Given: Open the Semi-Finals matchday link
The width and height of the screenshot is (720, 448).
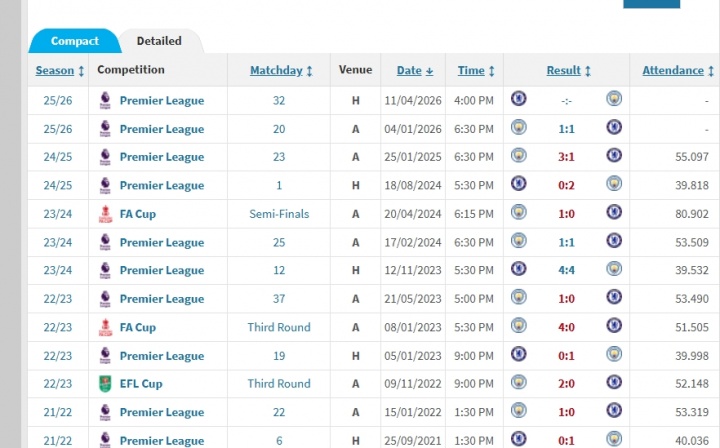Looking at the screenshot, I should point(279,214).
